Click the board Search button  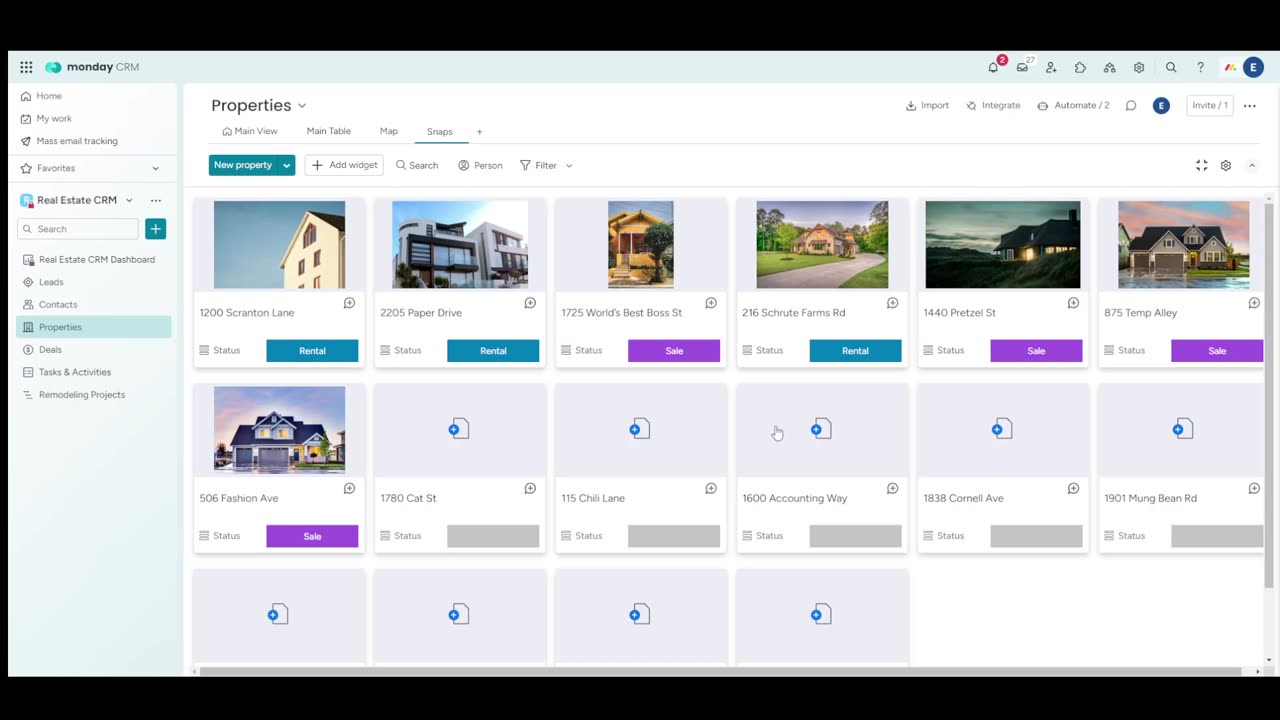point(417,165)
